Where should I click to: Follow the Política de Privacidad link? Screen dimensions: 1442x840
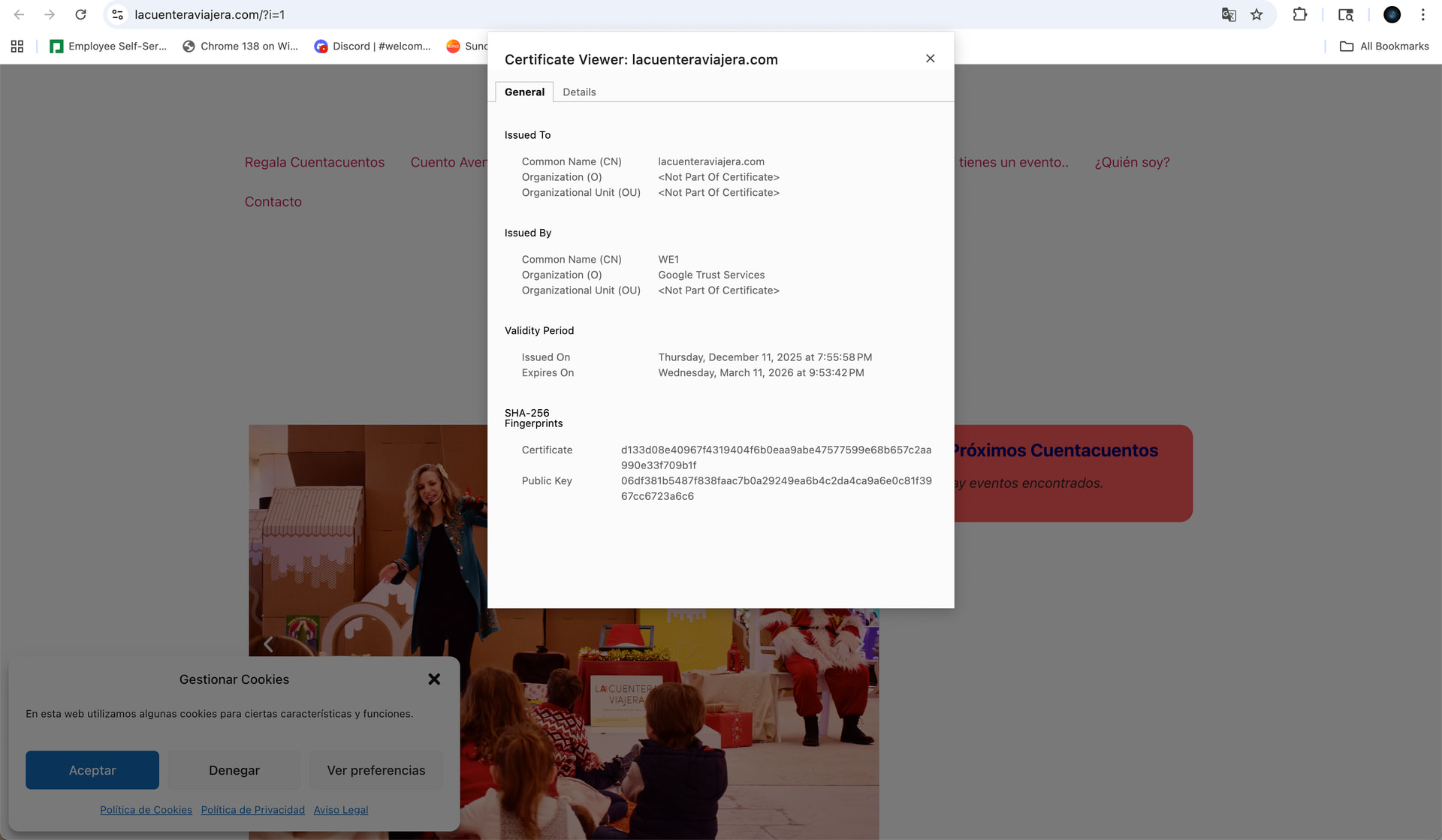click(252, 810)
